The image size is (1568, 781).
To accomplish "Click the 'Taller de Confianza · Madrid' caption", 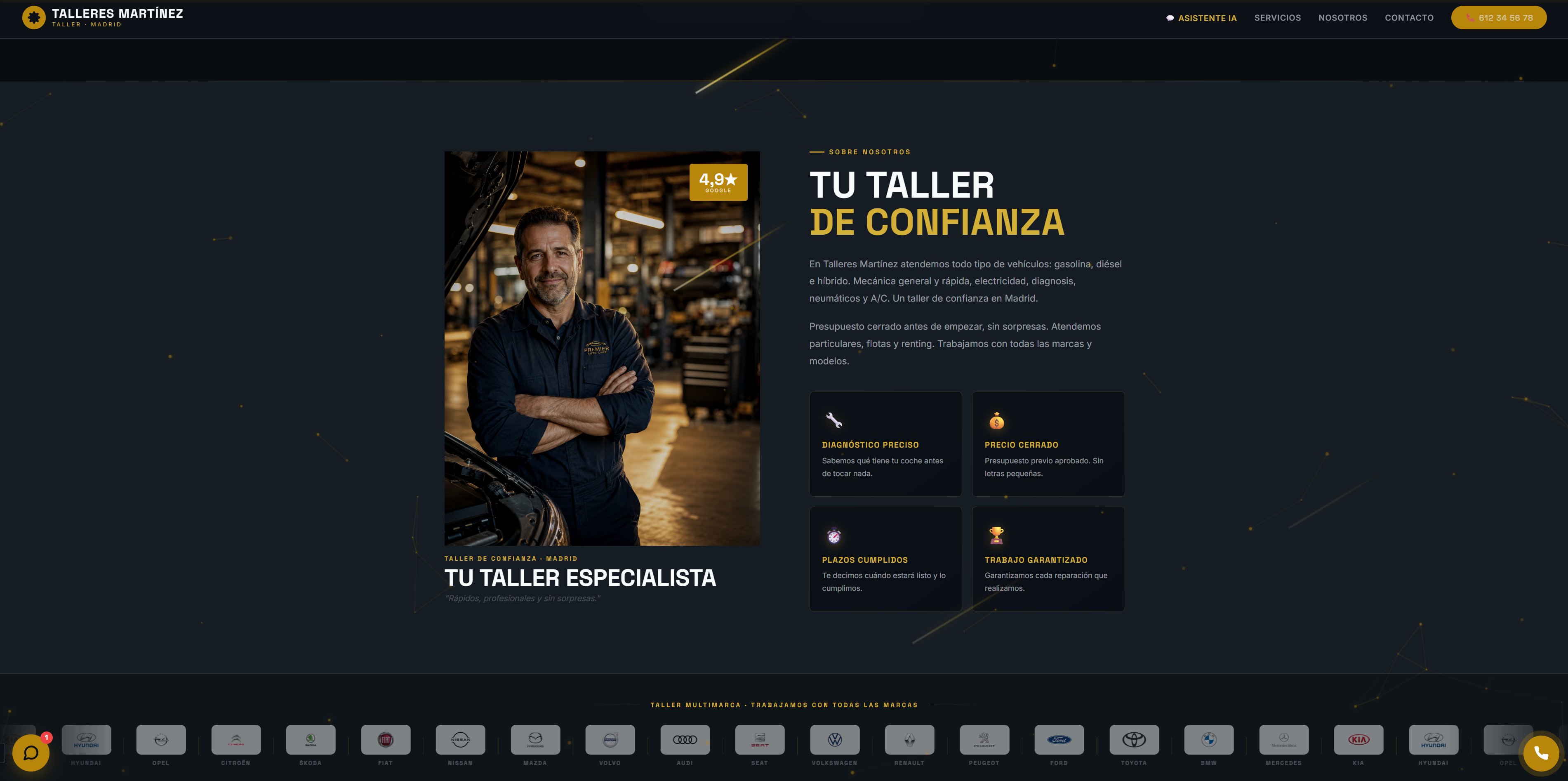I will 511,558.
